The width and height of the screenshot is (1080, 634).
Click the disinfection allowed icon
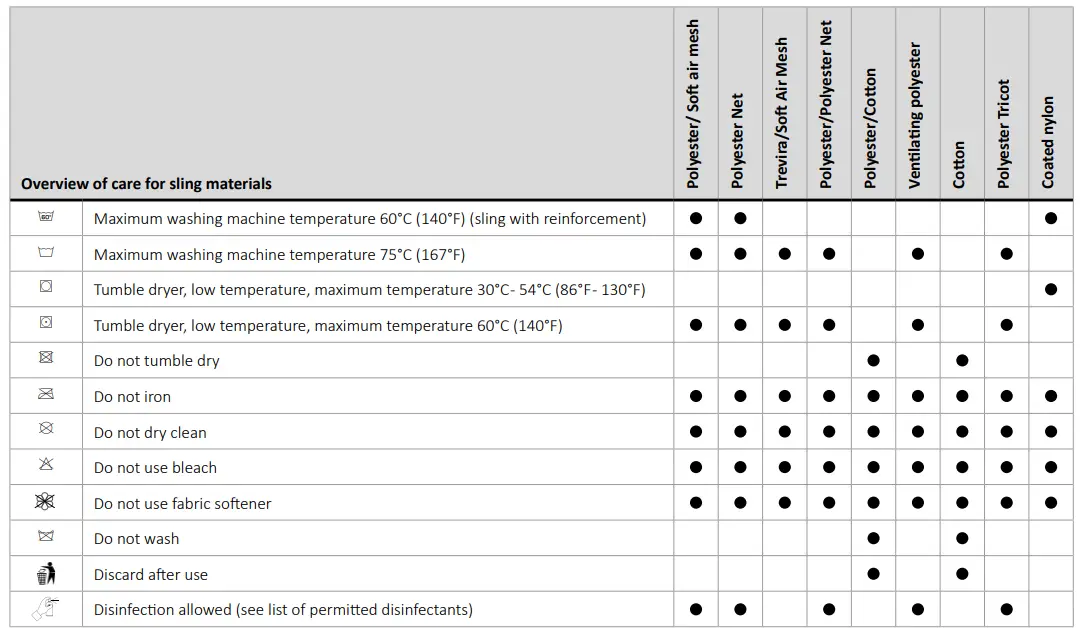pyautogui.click(x=46, y=609)
